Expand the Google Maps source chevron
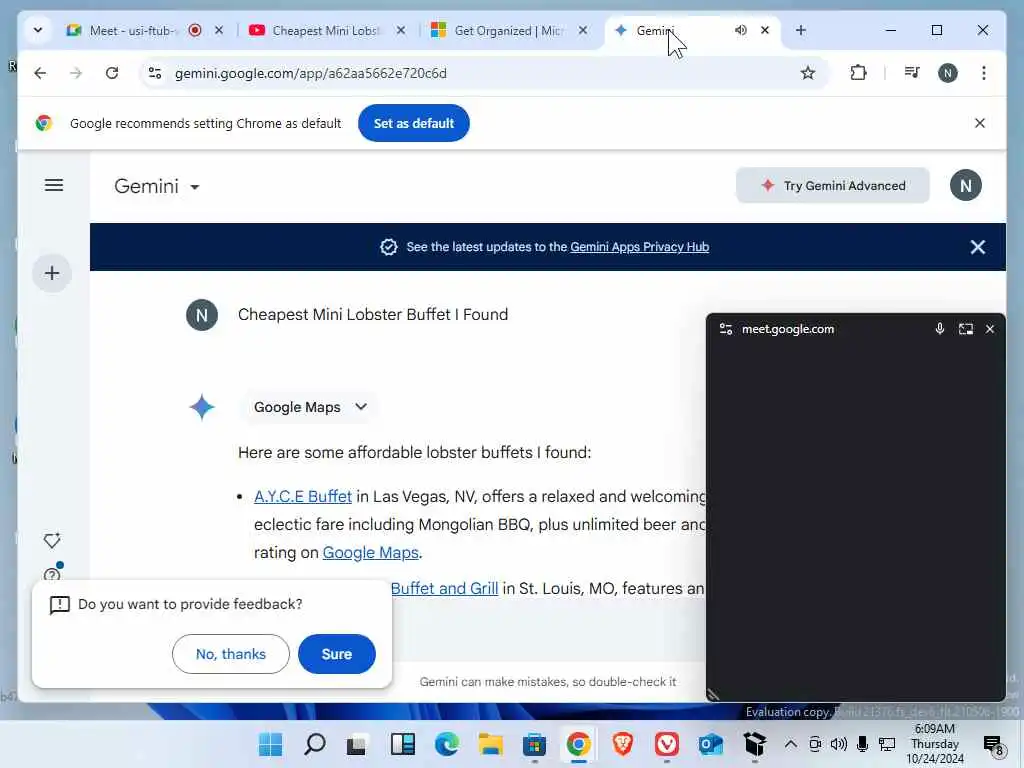 tap(360, 407)
